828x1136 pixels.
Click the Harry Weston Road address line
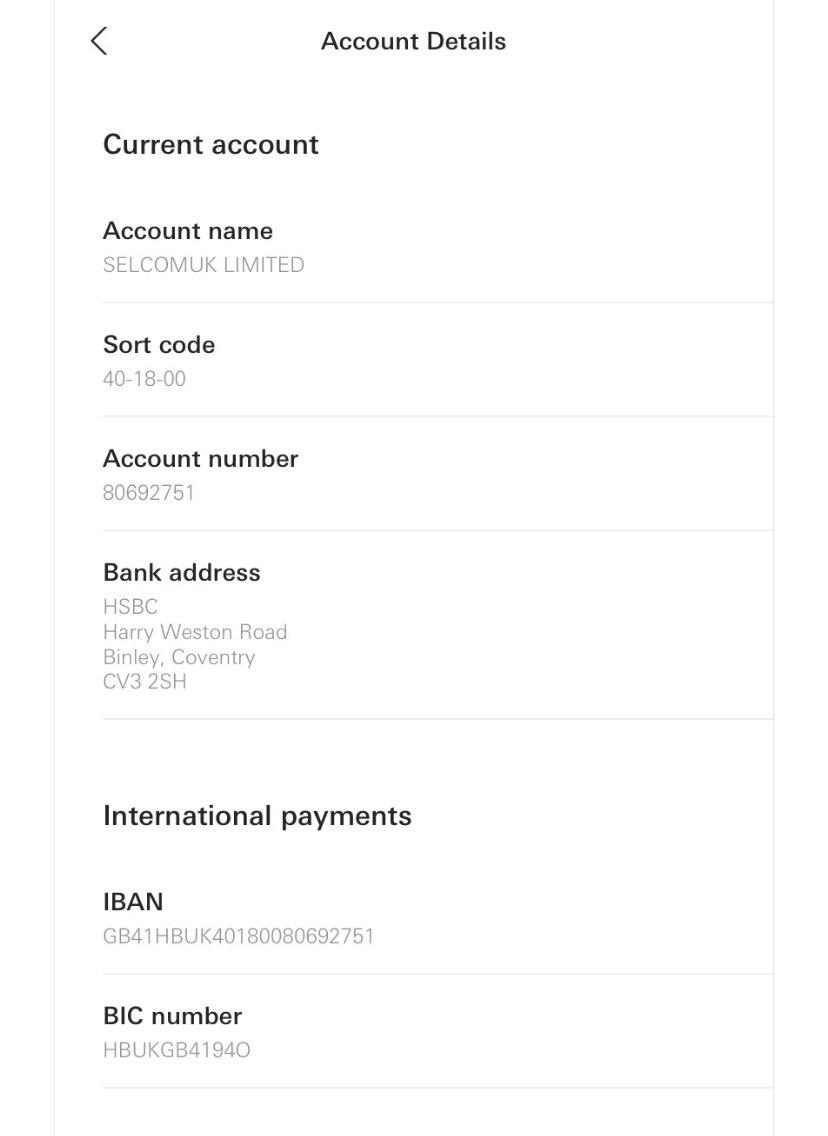195,632
